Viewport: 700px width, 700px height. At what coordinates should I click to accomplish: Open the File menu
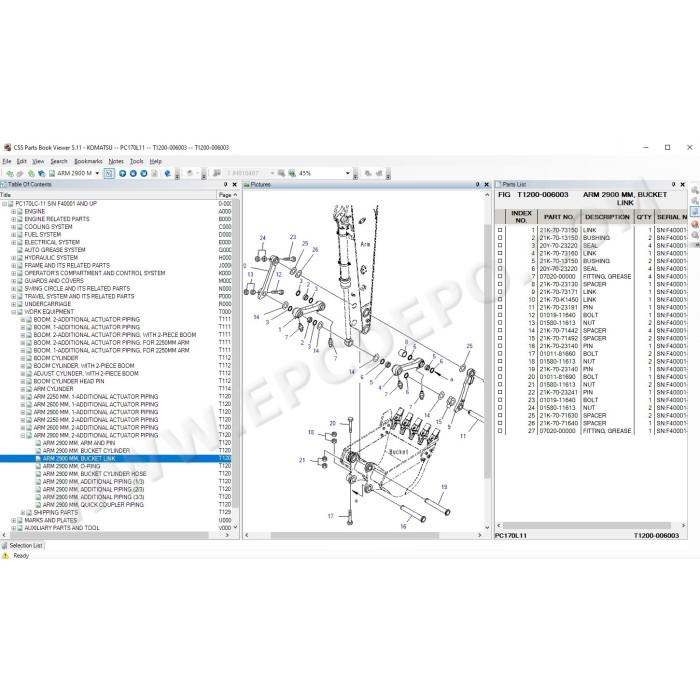(x=7, y=161)
